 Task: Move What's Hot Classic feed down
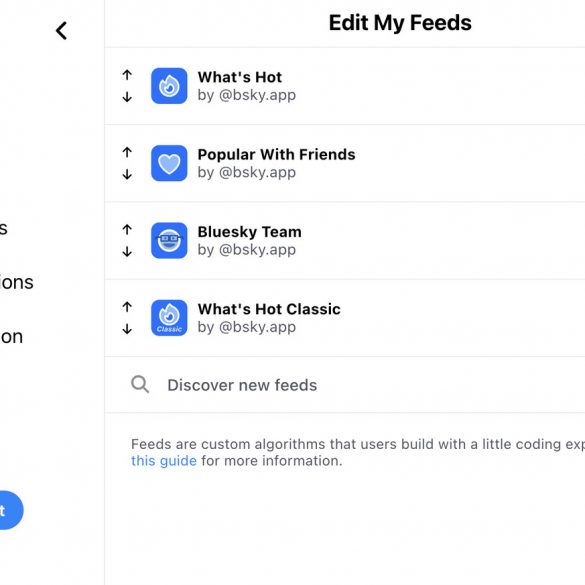pos(127,329)
